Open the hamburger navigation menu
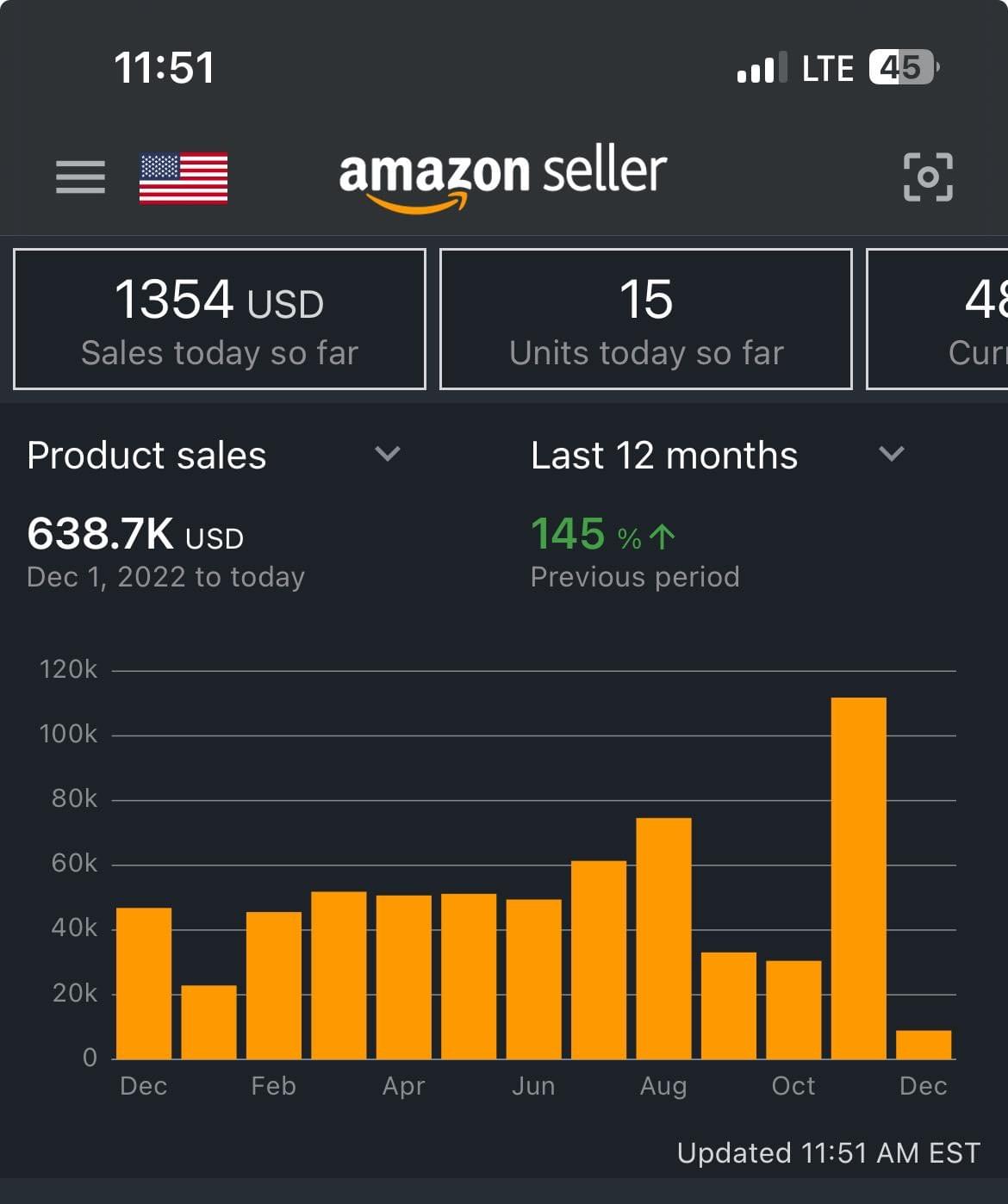The height and width of the screenshot is (1204, 1008). (x=80, y=177)
